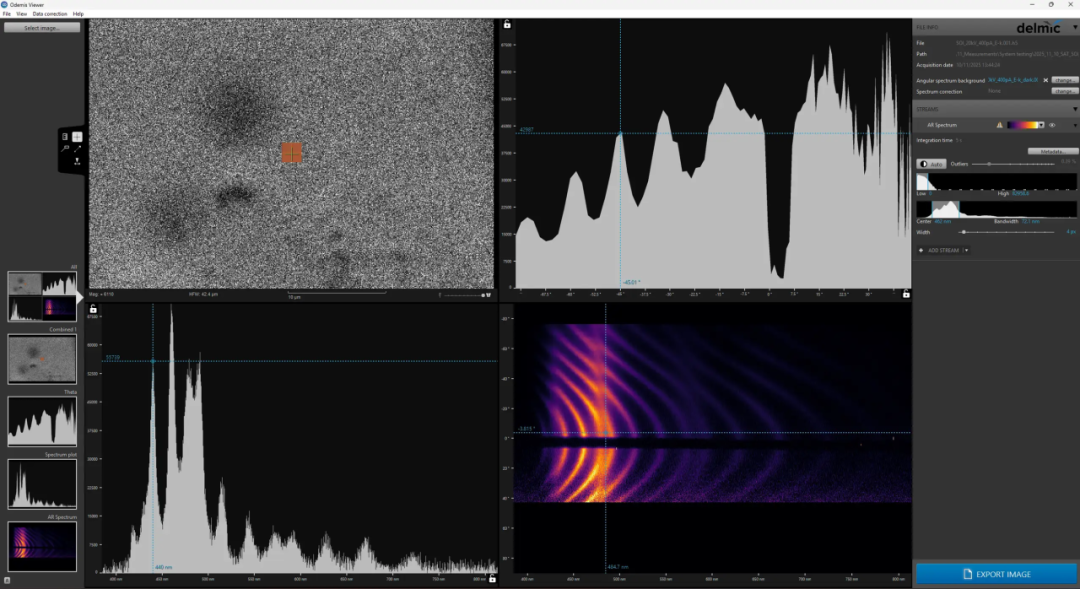Viewport: 1080px width, 589px height.
Task: Click the orange selection marker on the SEM image
Action: (x=291, y=152)
